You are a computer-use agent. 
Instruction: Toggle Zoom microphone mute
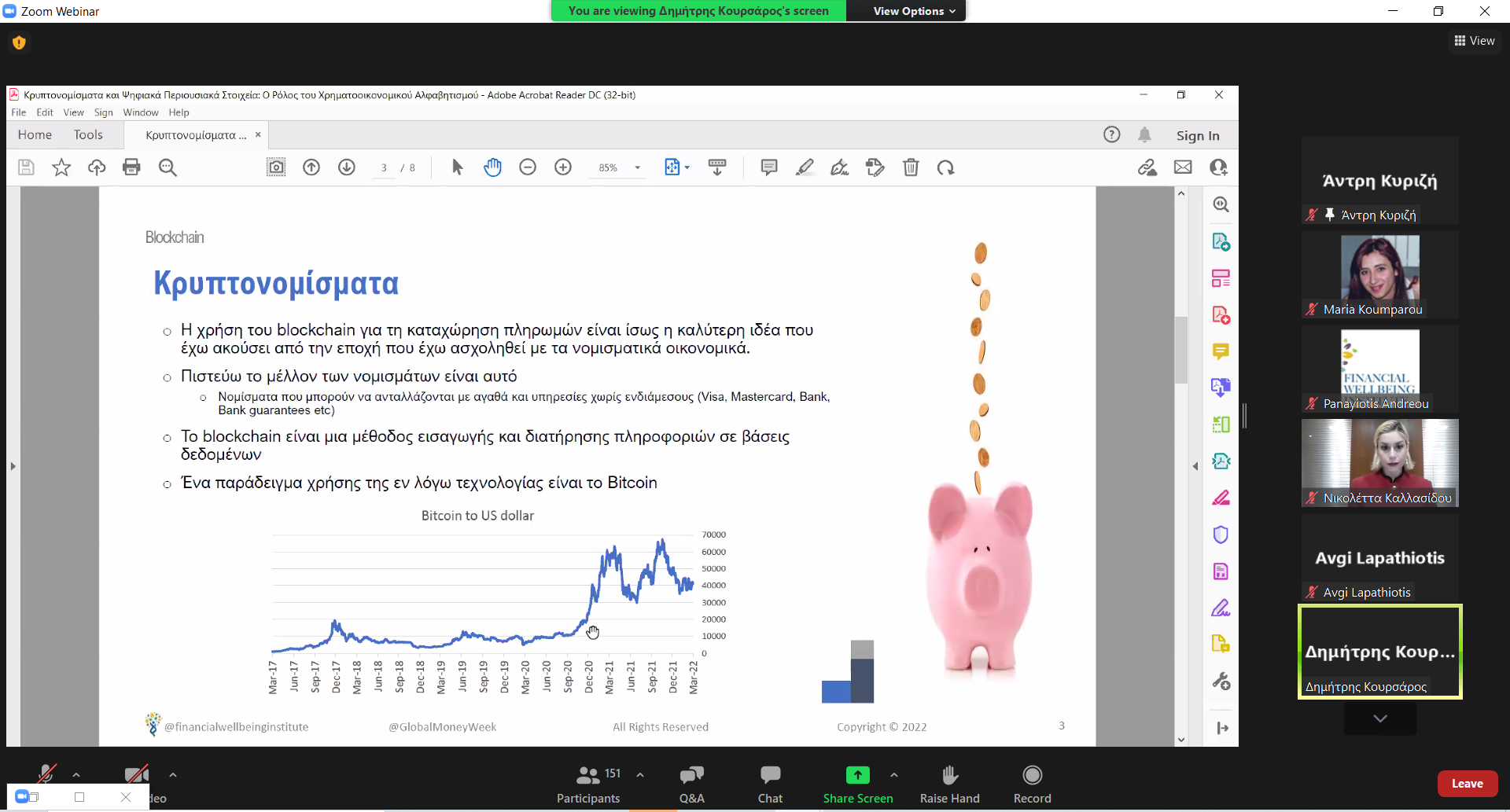(46, 775)
